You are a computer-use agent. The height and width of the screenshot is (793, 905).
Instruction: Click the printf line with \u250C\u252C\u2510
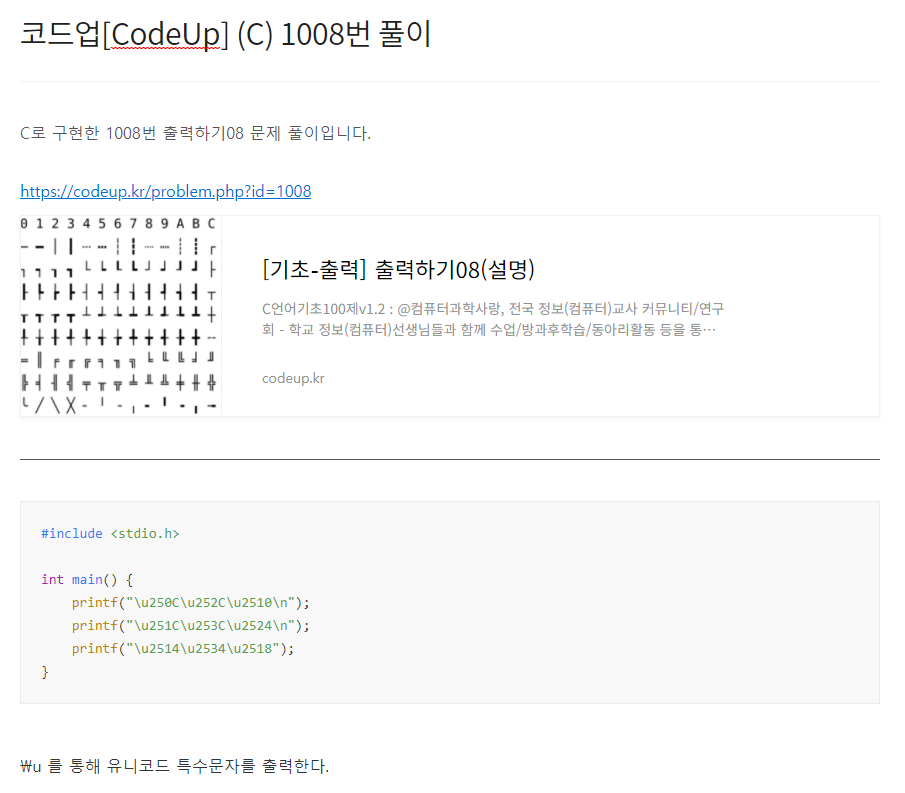tap(190, 603)
